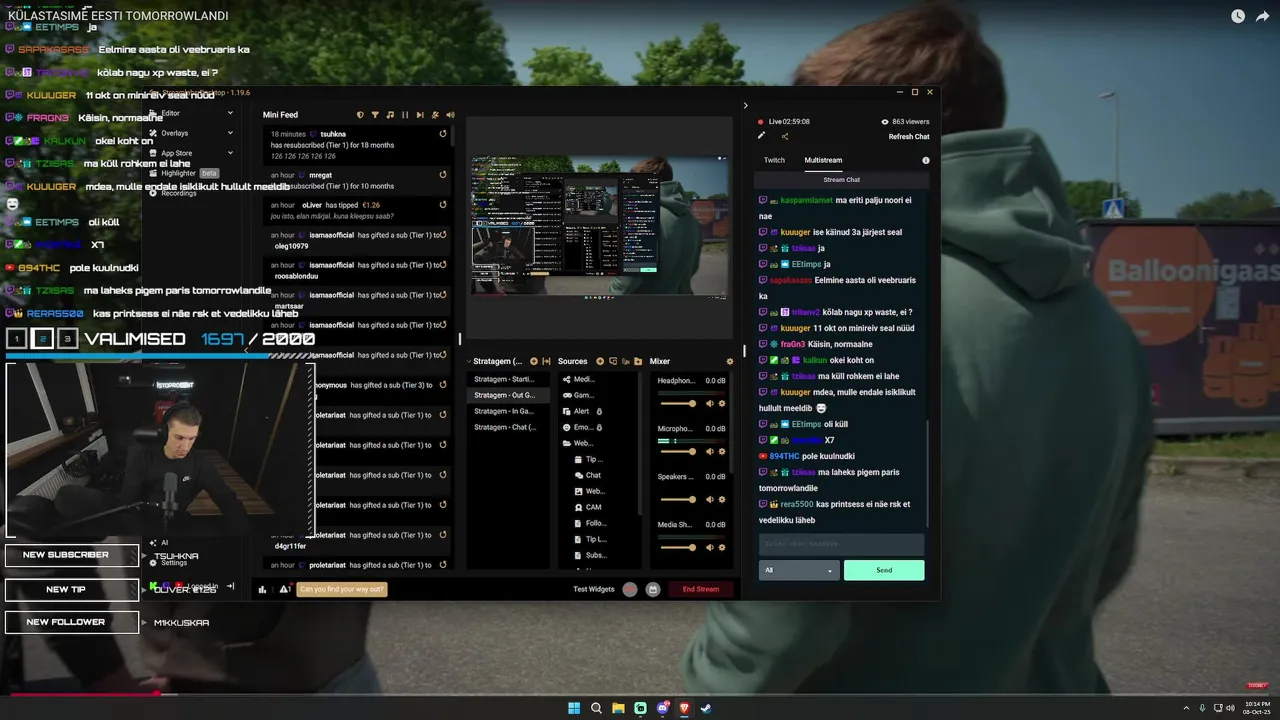
Task: Click the End Stream button
Action: click(x=701, y=589)
